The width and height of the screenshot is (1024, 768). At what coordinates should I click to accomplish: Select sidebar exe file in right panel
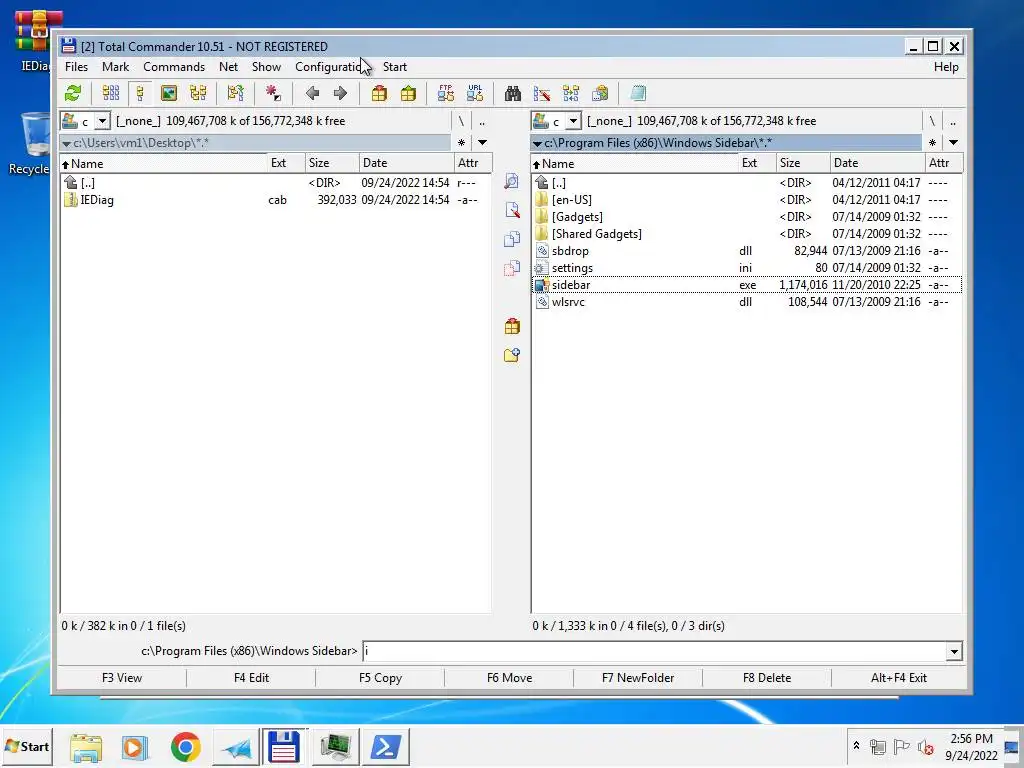pyautogui.click(x=746, y=285)
